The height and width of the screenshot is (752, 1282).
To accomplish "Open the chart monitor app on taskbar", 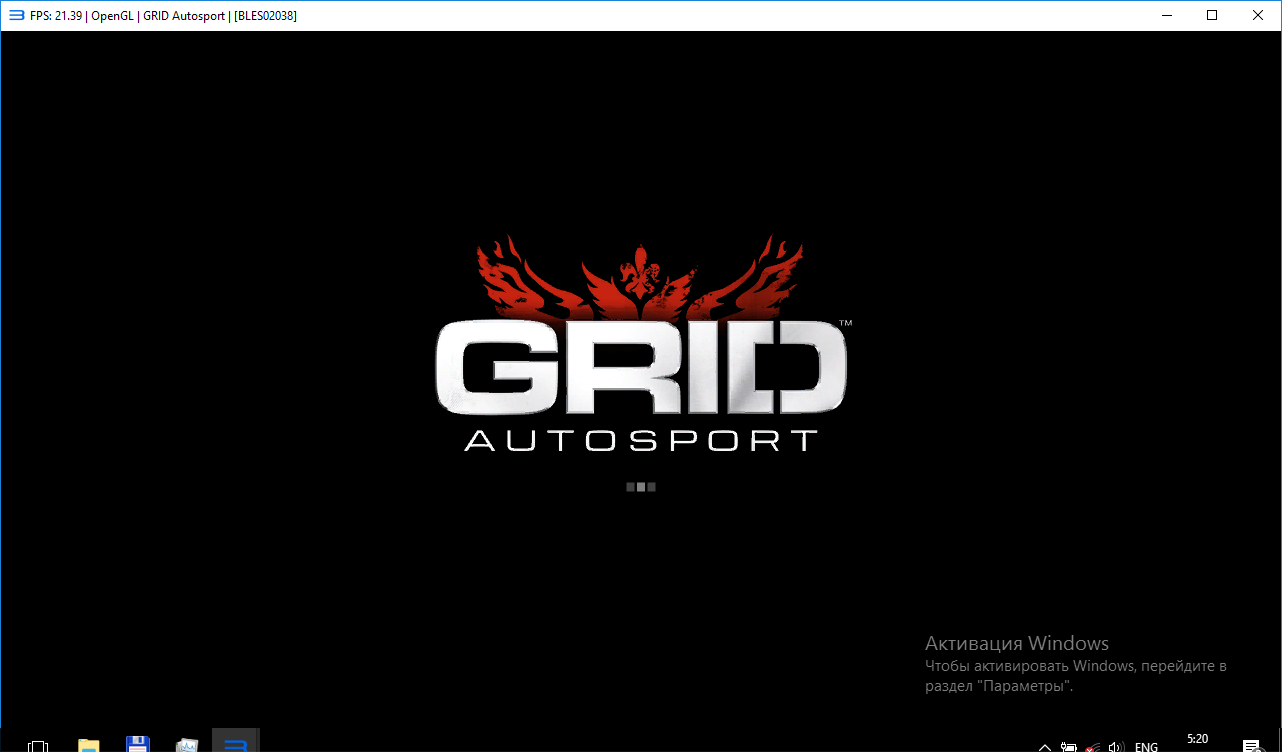I will pyautogui.click(x=187, y=745).
